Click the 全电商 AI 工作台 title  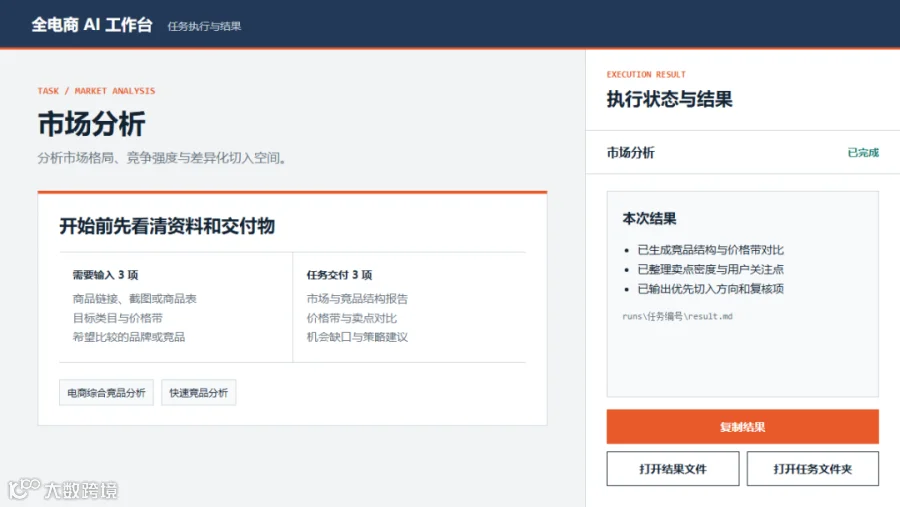[x=92, y=25]
